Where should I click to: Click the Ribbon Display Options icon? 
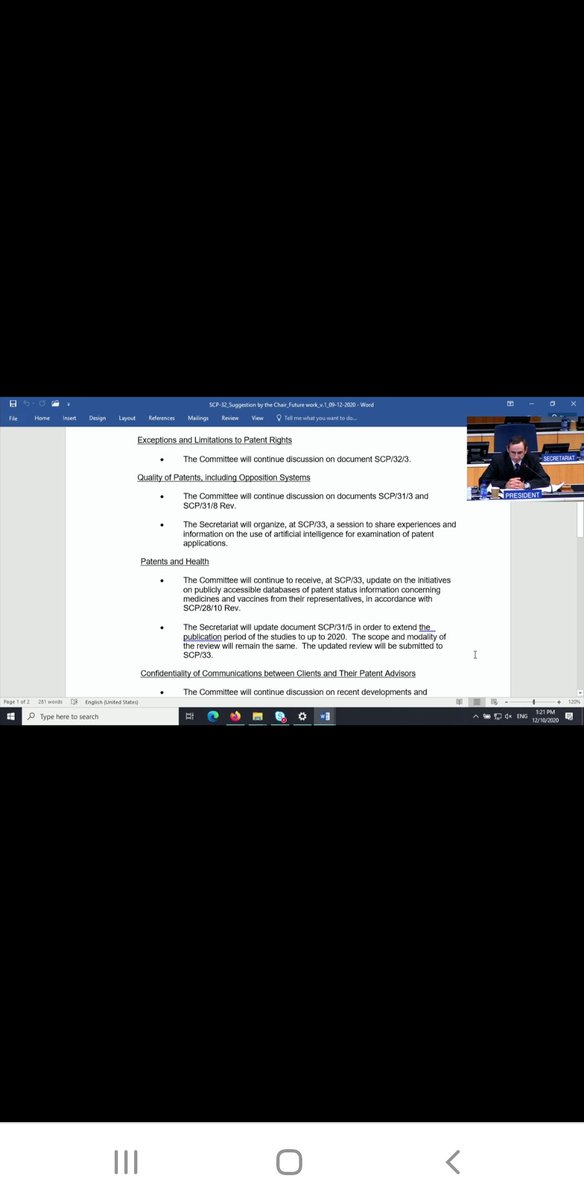511,404
